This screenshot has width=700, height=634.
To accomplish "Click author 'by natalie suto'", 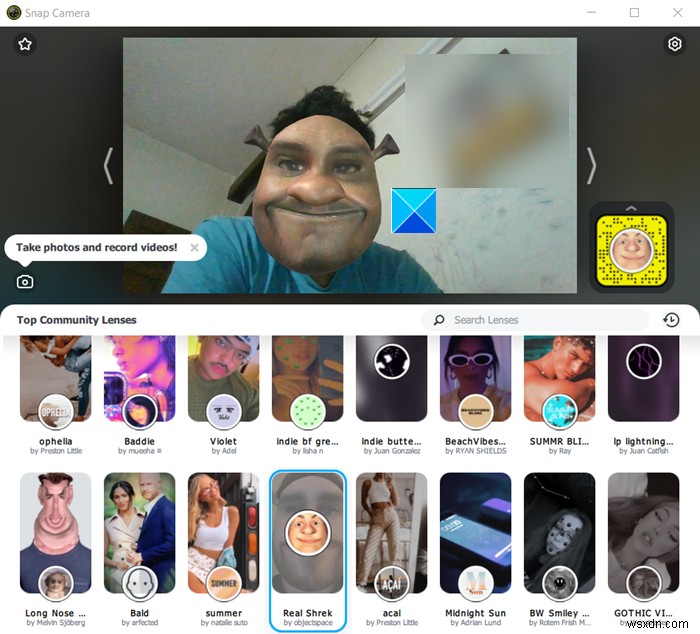I will tap(224, 622).
